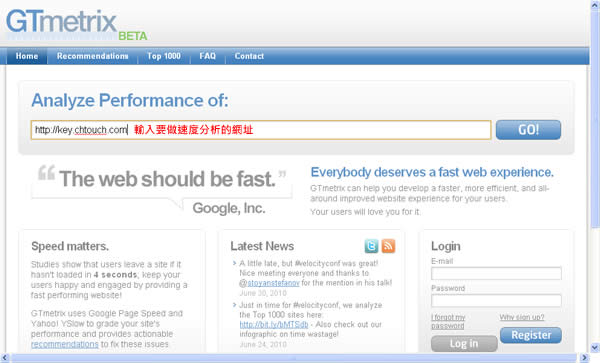This screenshot has height=363, width=600.
Task: Focus the URL input field
Action: 261,130
